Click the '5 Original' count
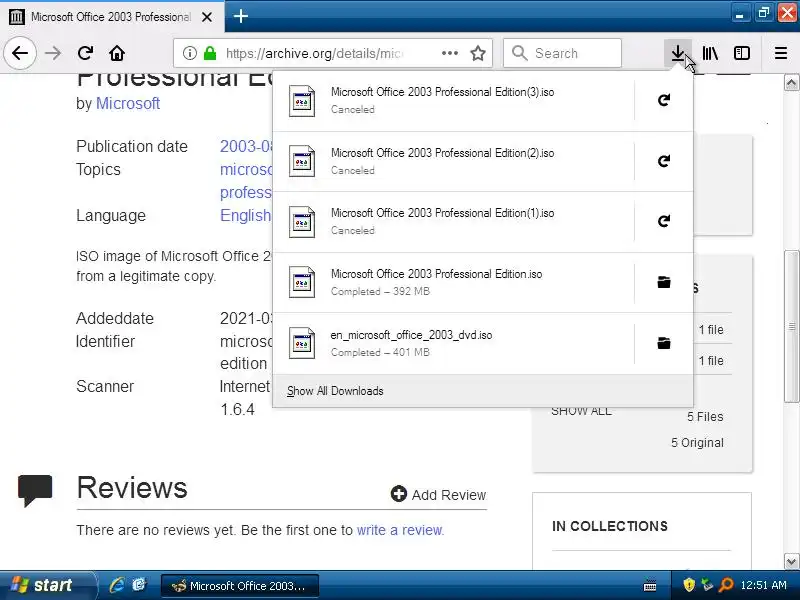Viewport: 800px width, 600px height. (697, 443)
